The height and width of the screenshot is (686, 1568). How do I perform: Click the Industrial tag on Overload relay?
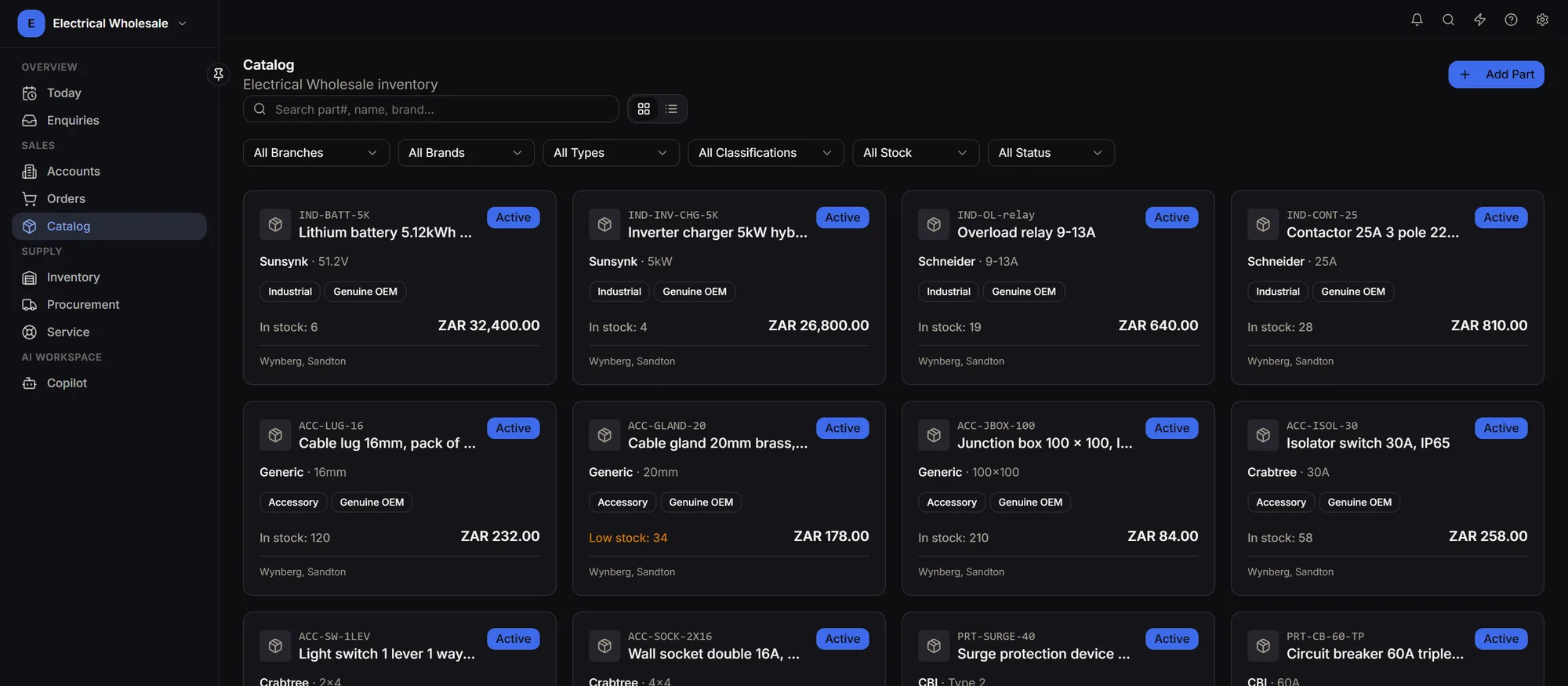[949, 292]
